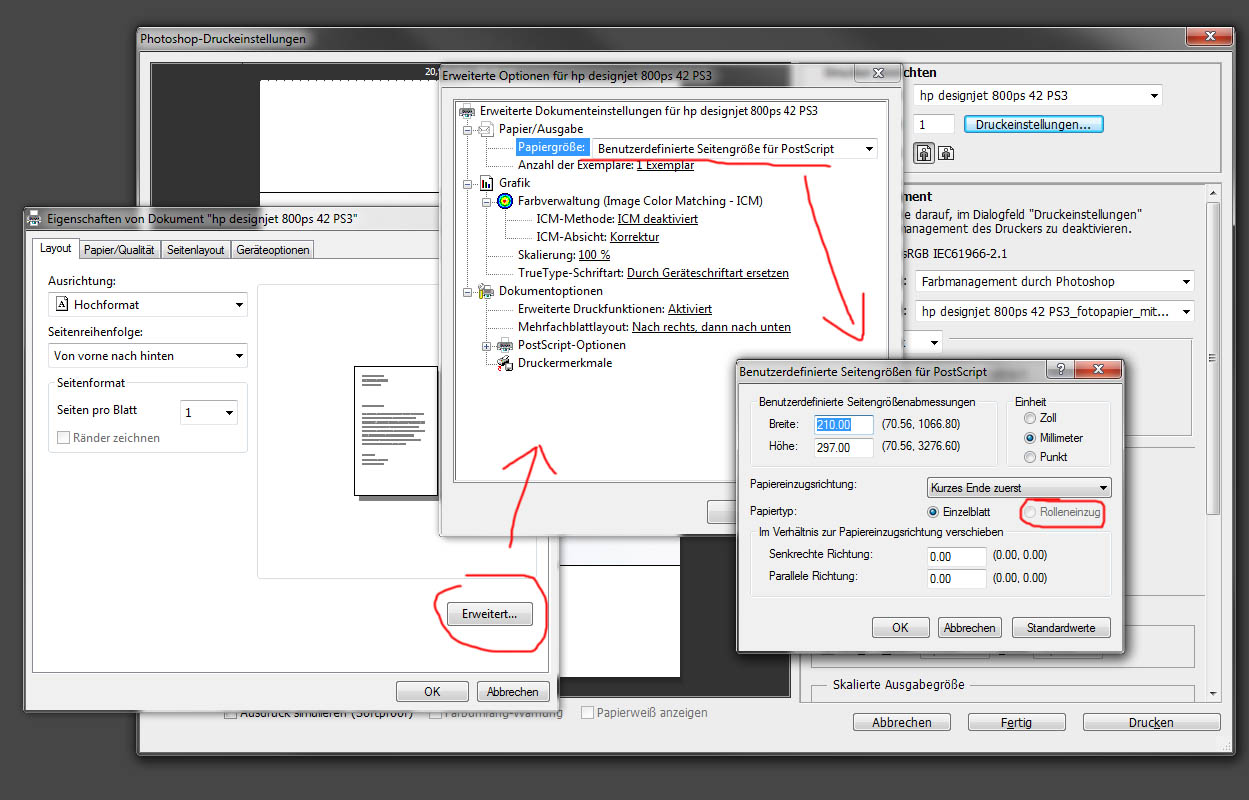Click the 1 Exemplar copies link

(x=665, y=165)
